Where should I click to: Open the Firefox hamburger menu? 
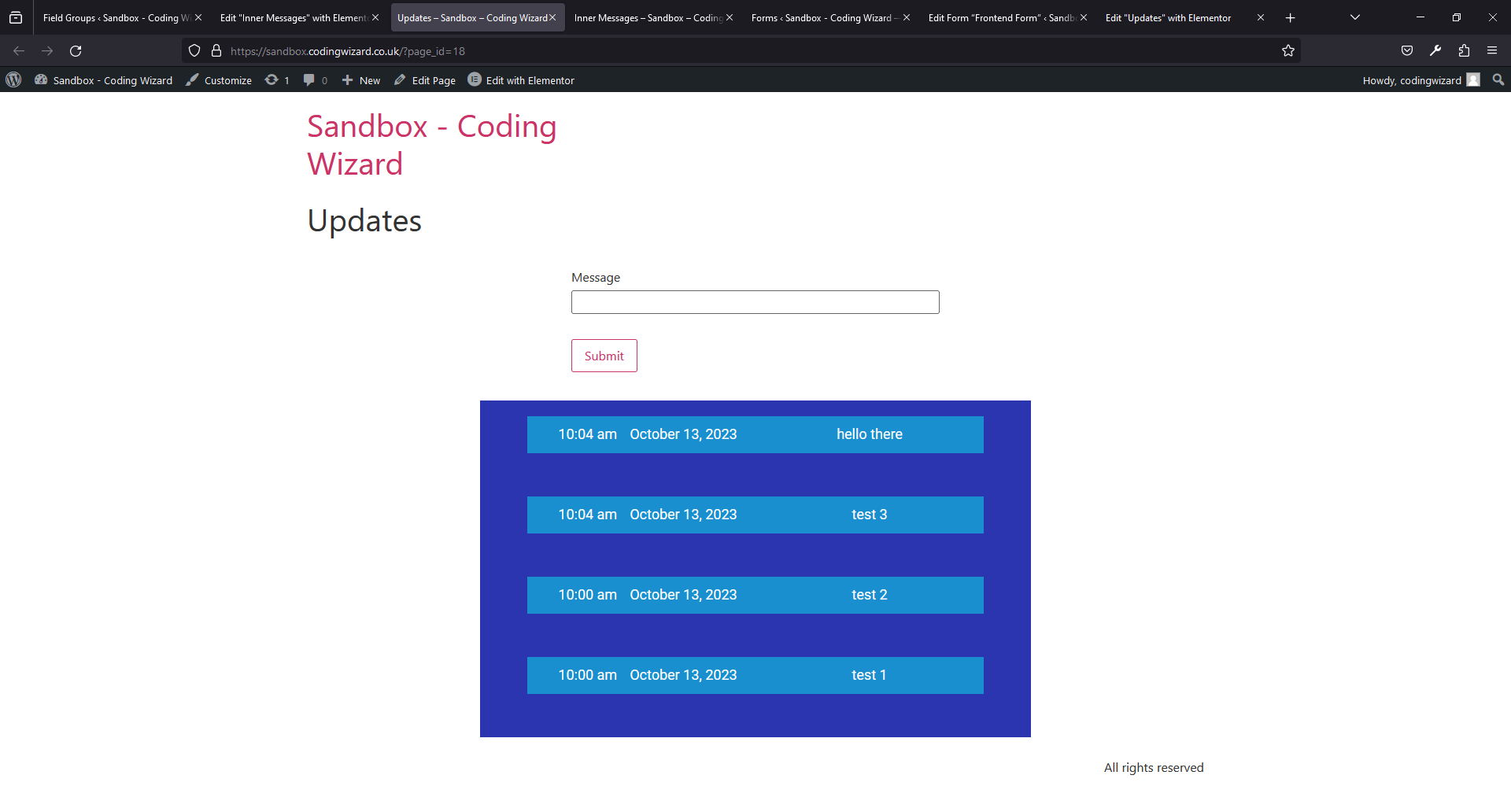(x=1492, y=51)
